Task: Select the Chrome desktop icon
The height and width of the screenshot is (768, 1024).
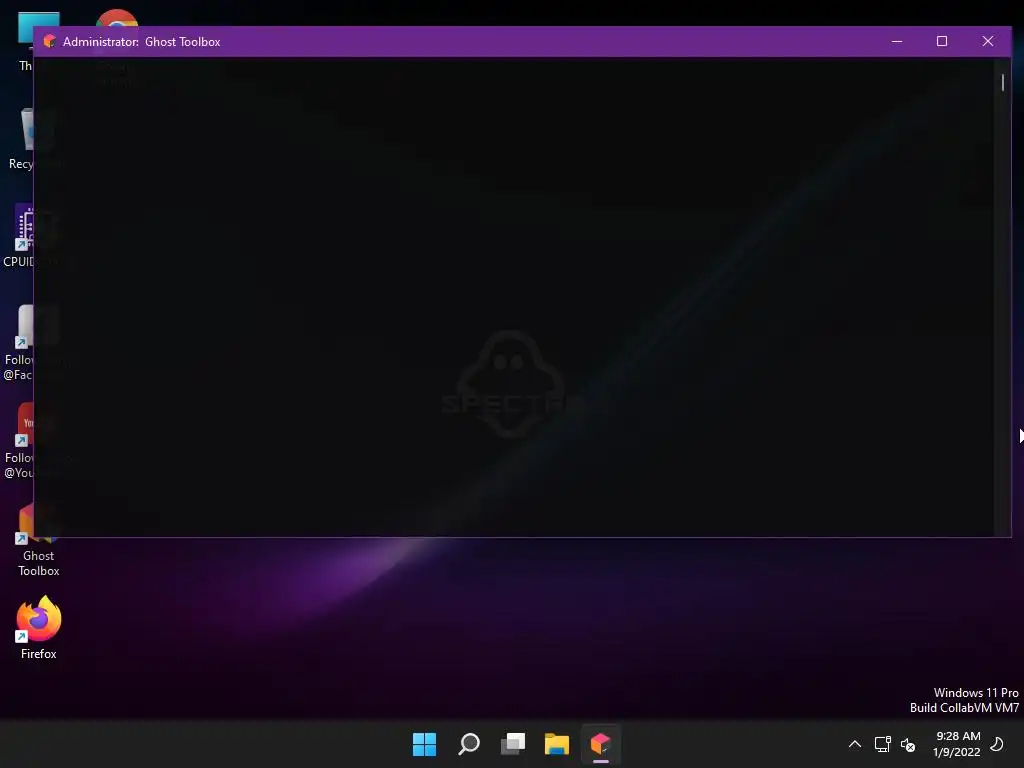Action: click(x=117, y=18)
